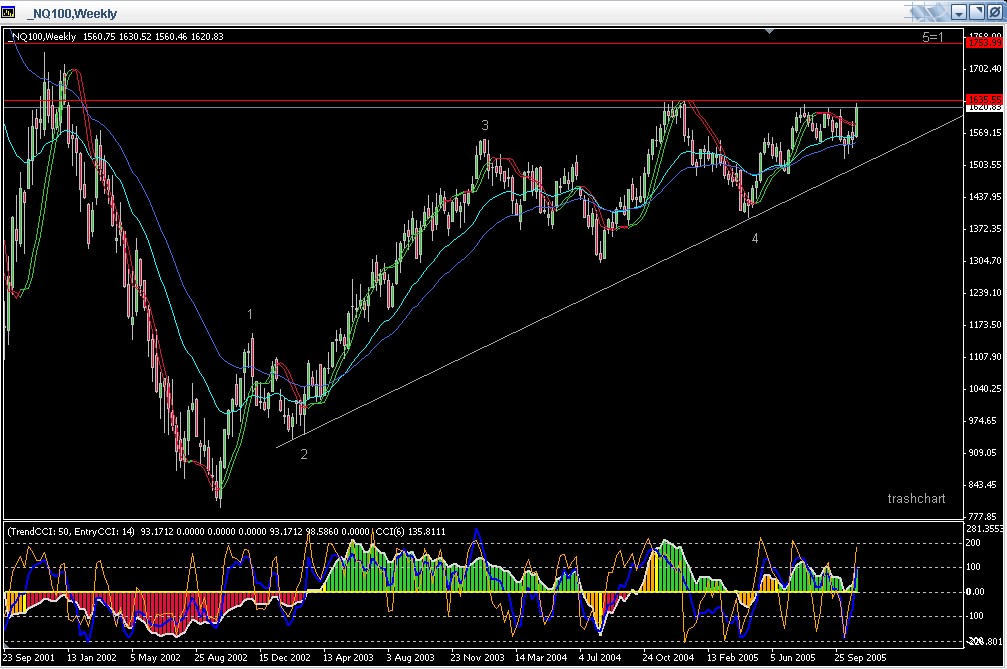
Task: Select the red 1635.55 price level tag
Action: 984,100
